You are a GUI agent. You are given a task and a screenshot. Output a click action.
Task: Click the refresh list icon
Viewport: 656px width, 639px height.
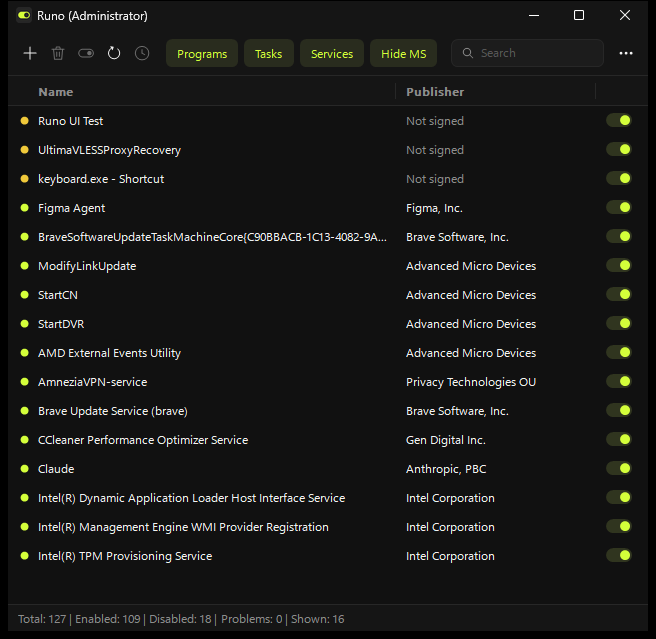[x=114, y=53]
